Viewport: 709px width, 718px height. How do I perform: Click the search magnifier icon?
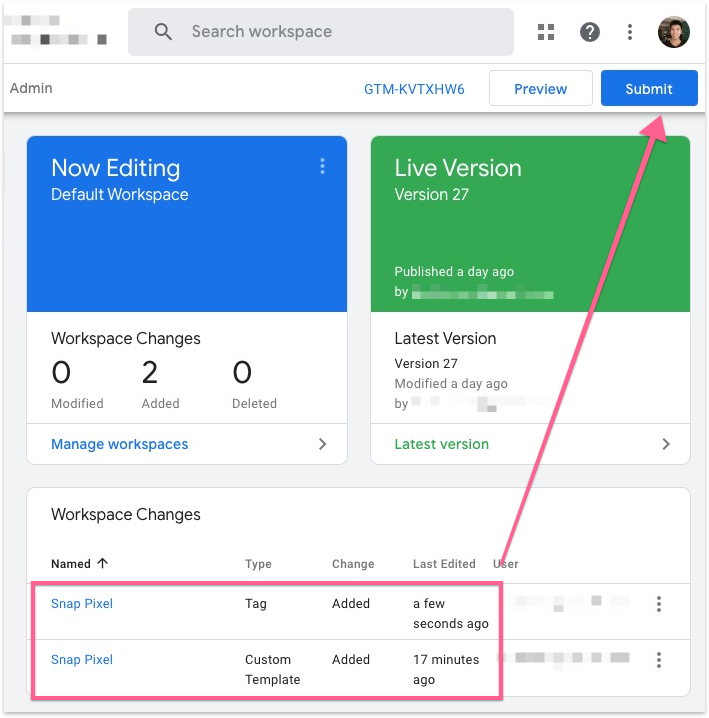pos(163,32)
